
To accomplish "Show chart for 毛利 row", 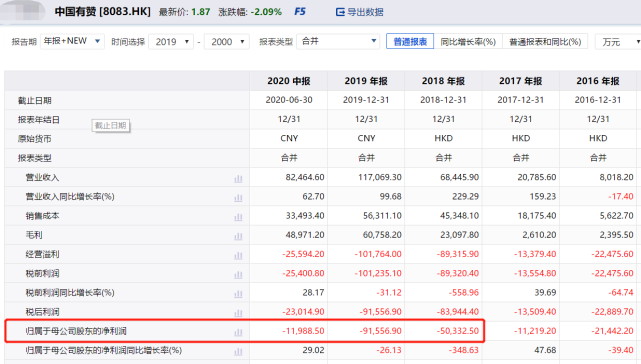I will click(x=238, y=236).
